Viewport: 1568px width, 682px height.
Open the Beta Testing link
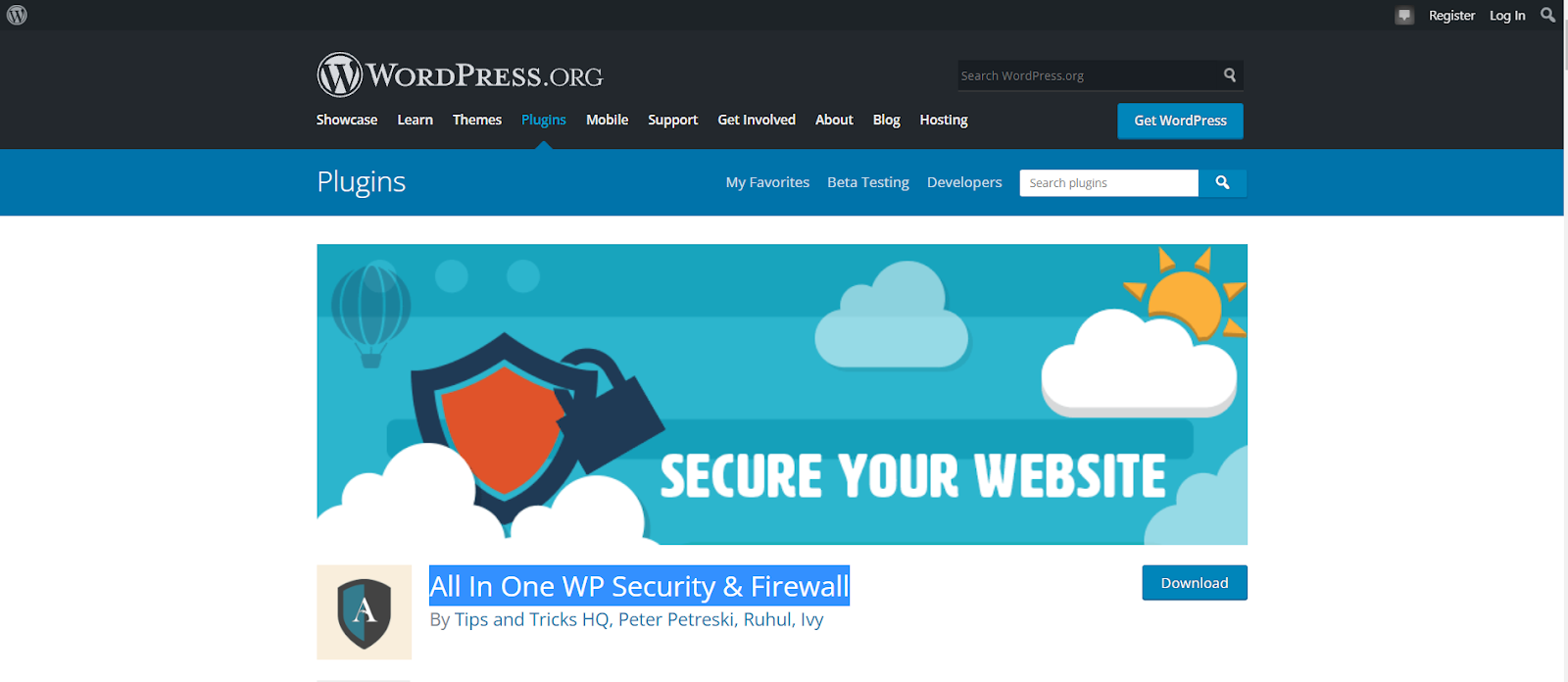[x=868, y=182]
